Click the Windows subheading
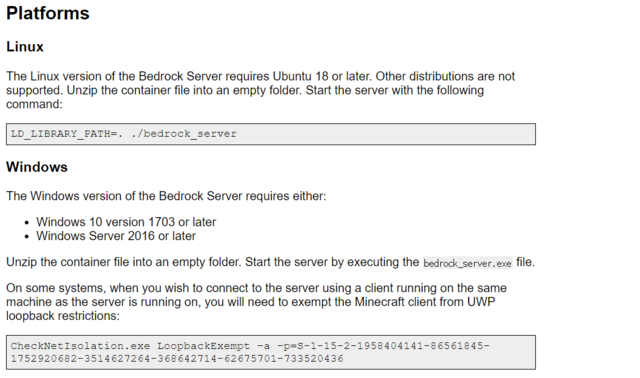 tap(37, 167)
